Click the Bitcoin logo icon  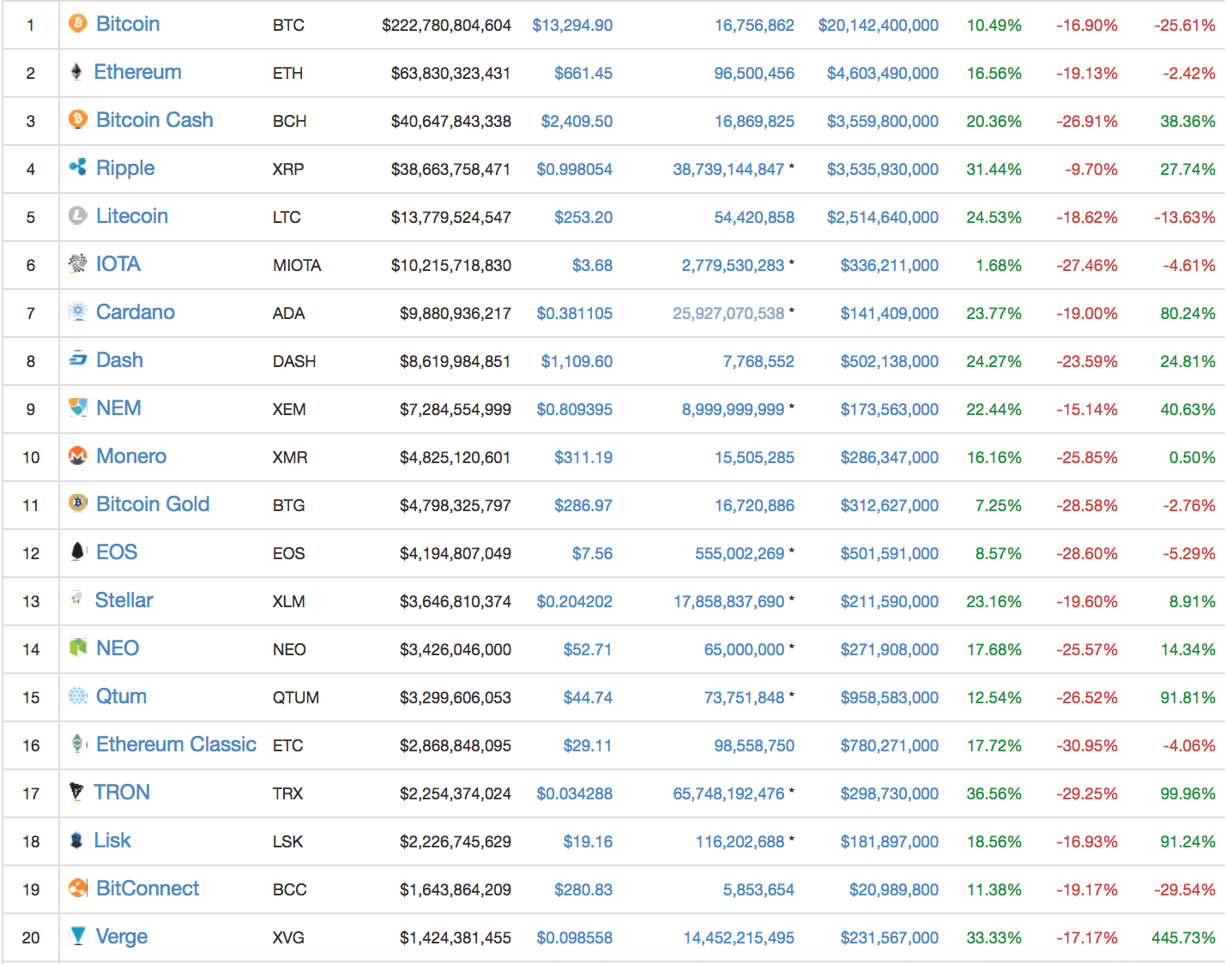[77, 24]
